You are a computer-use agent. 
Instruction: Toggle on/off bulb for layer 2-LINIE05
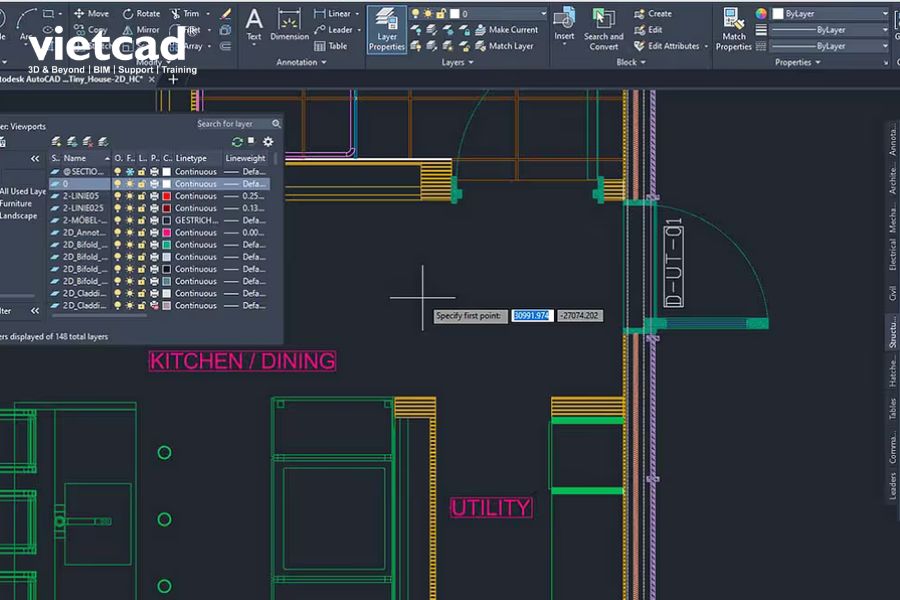click(x=118, y=196)
